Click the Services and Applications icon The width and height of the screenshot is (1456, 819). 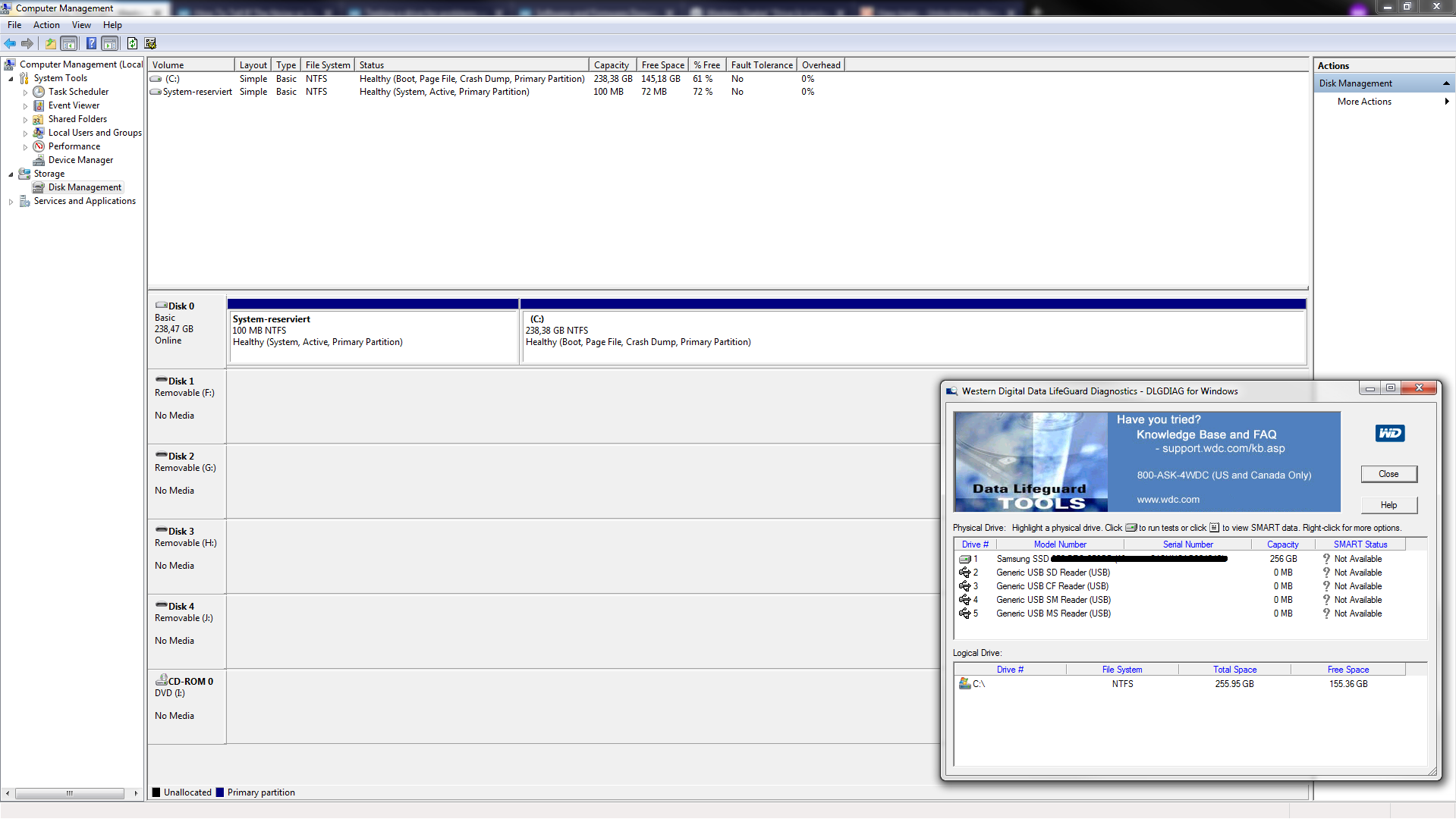(x=24, y=201)
